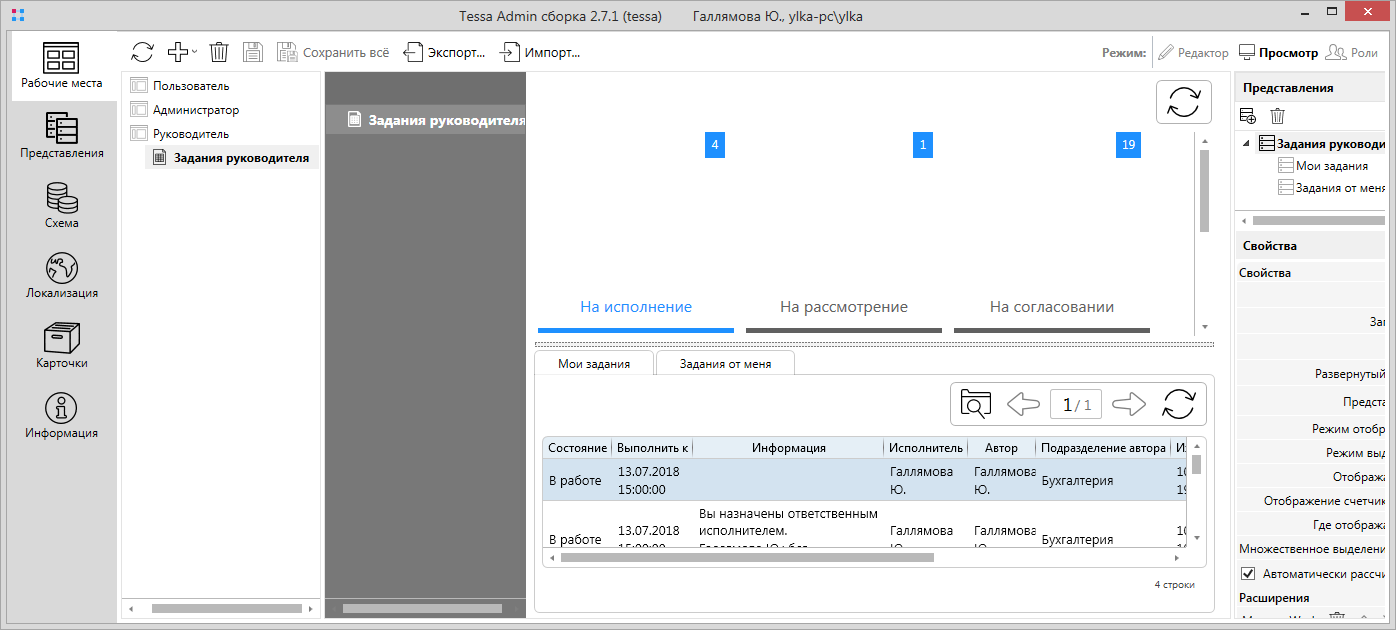Click the trash delete icon in toolbar
This screenshot has height=630, width=1396.
219,52
